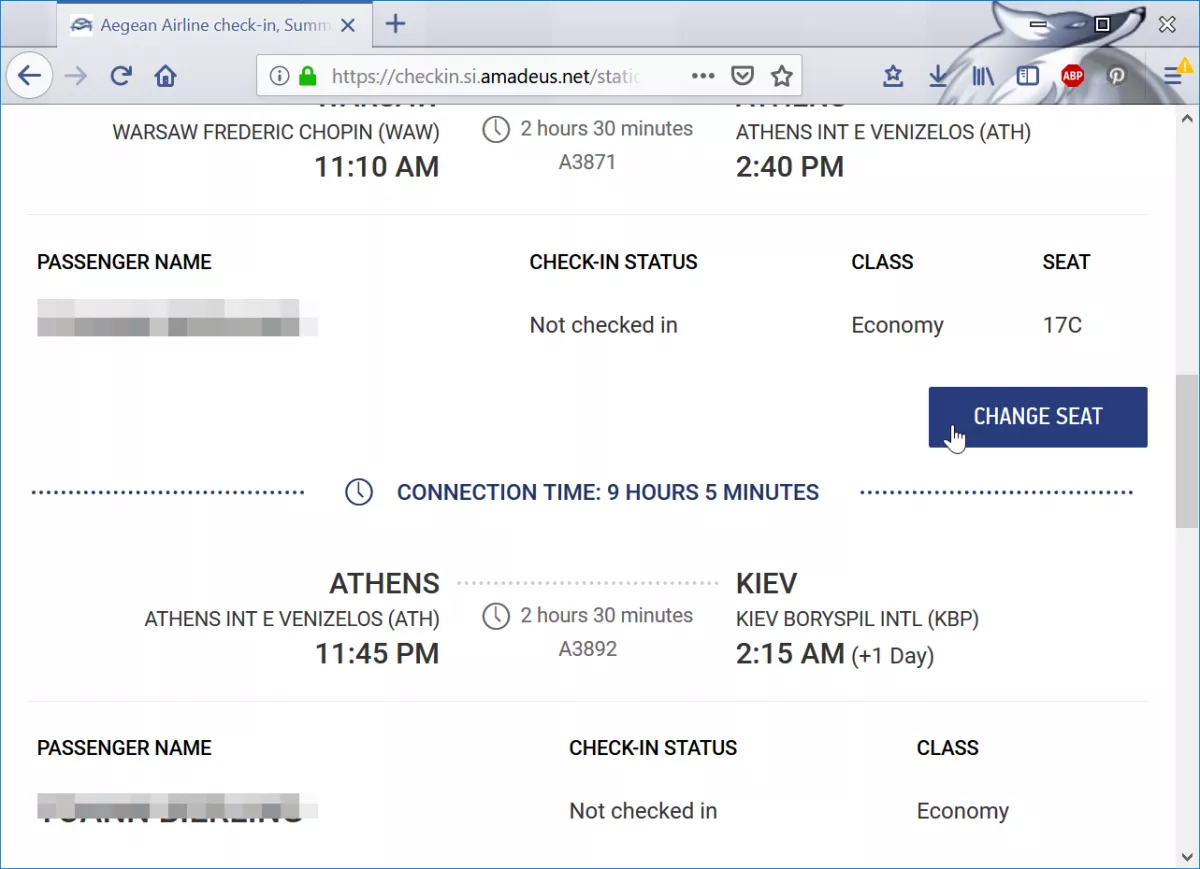Select the Aegean Airline check-in tab
This screenshot has height=869, width=1200.
tap(200, 25)
